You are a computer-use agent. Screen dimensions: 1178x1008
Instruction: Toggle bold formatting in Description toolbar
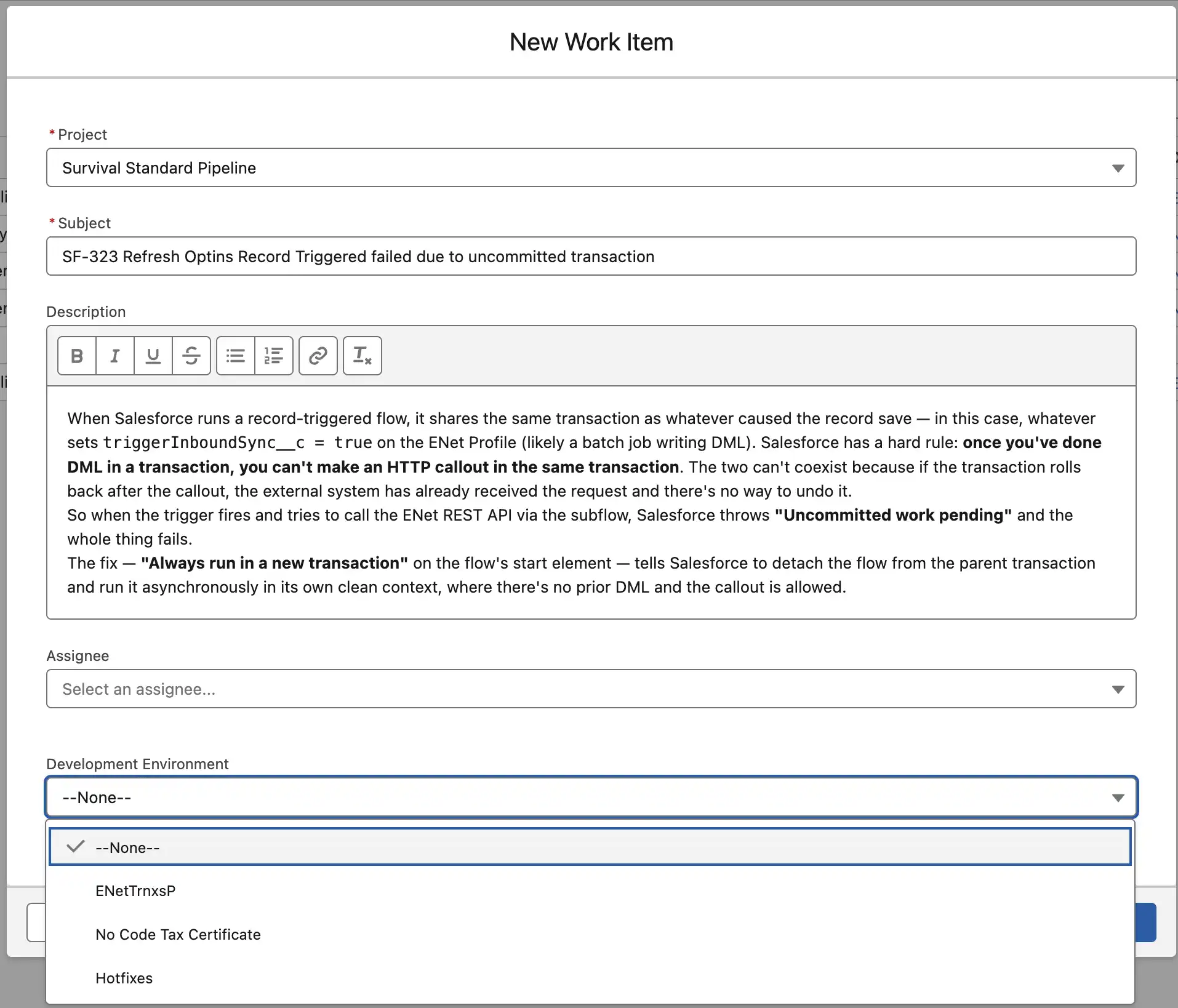coord(77,356)
